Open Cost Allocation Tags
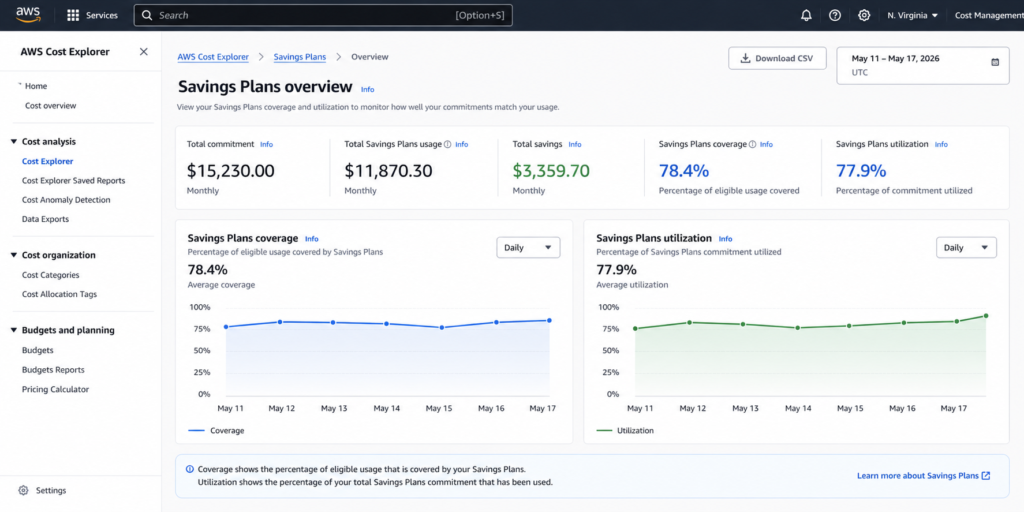The height and width of the screenshot is (512, 1024). [x=59, y=295]
